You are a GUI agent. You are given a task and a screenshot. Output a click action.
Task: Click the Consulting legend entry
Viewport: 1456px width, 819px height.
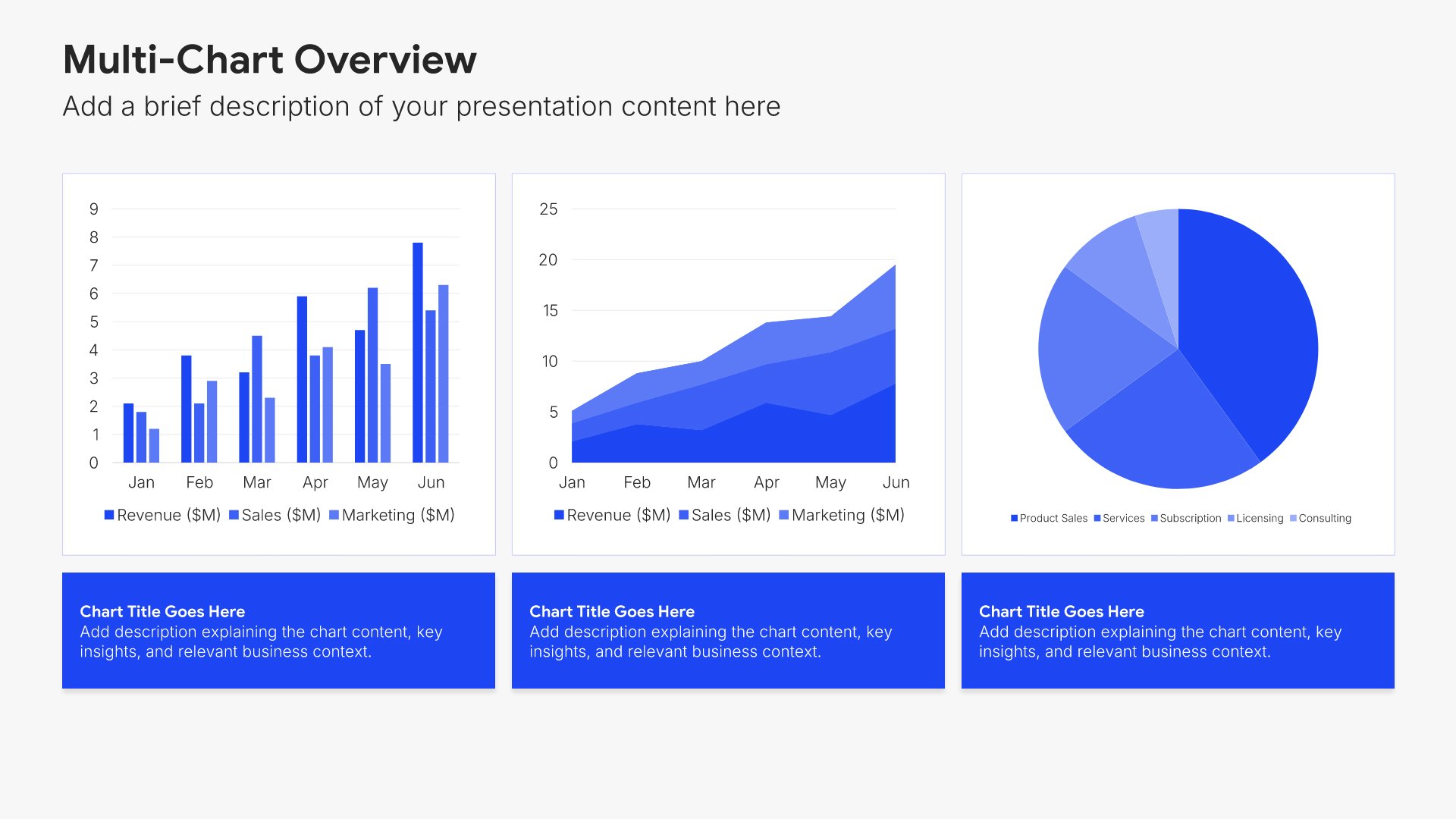tap(1320, 518)
